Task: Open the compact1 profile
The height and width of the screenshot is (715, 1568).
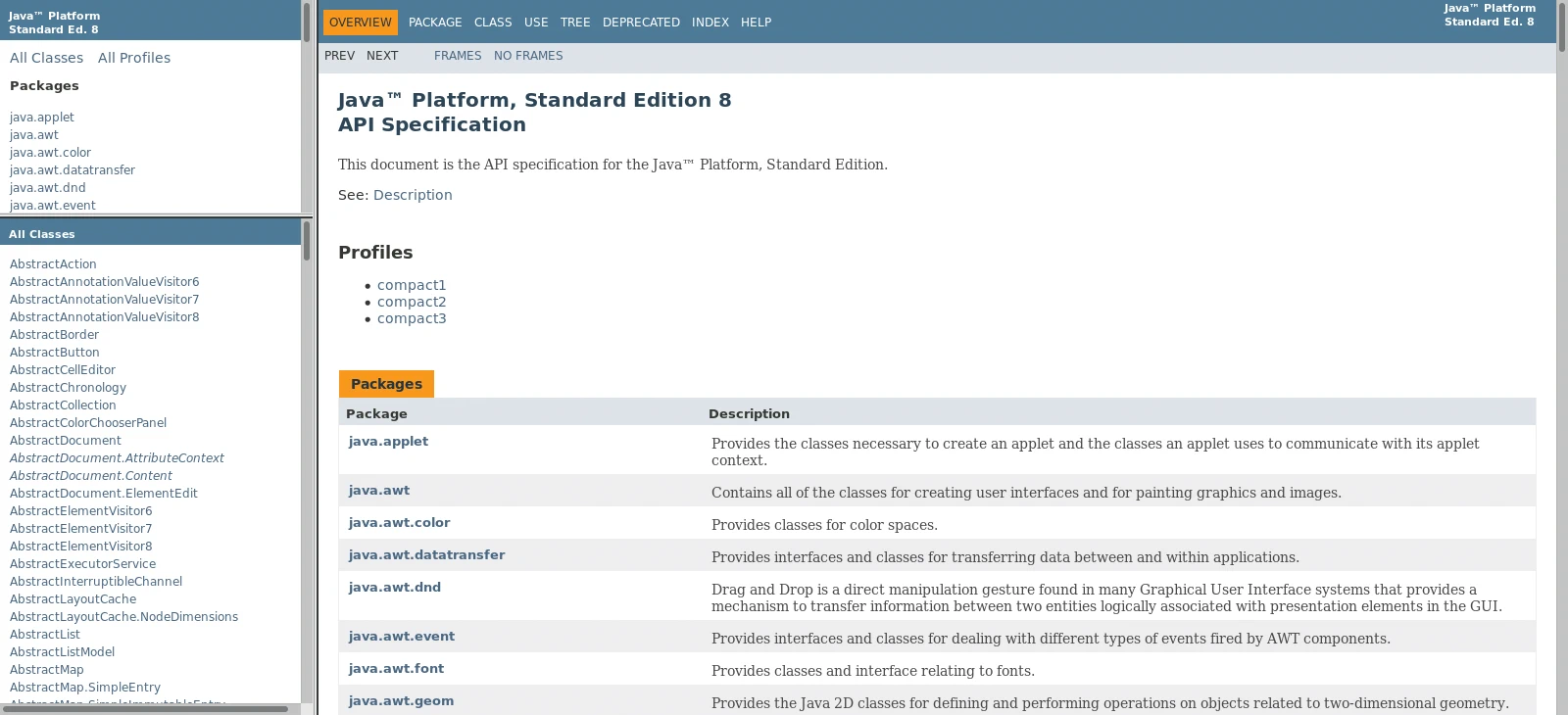Action: 412,285
